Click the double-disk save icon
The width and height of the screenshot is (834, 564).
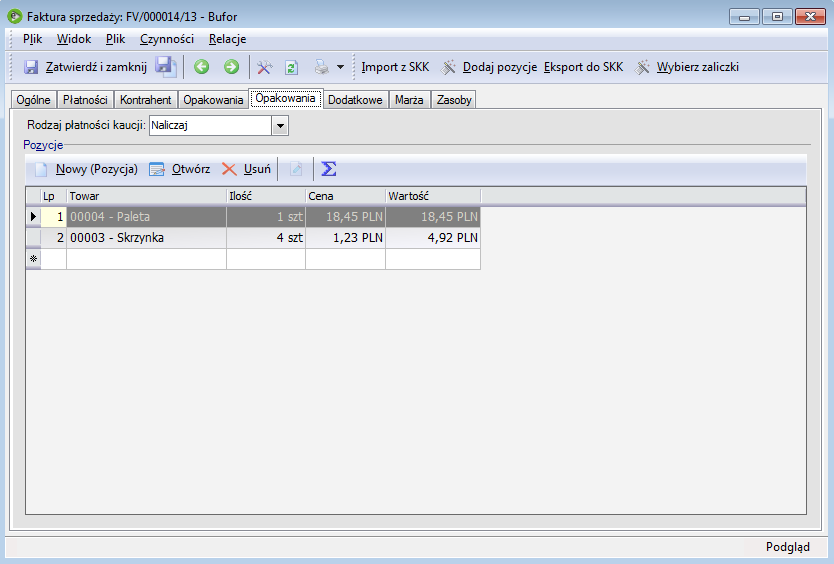point(166,67)
